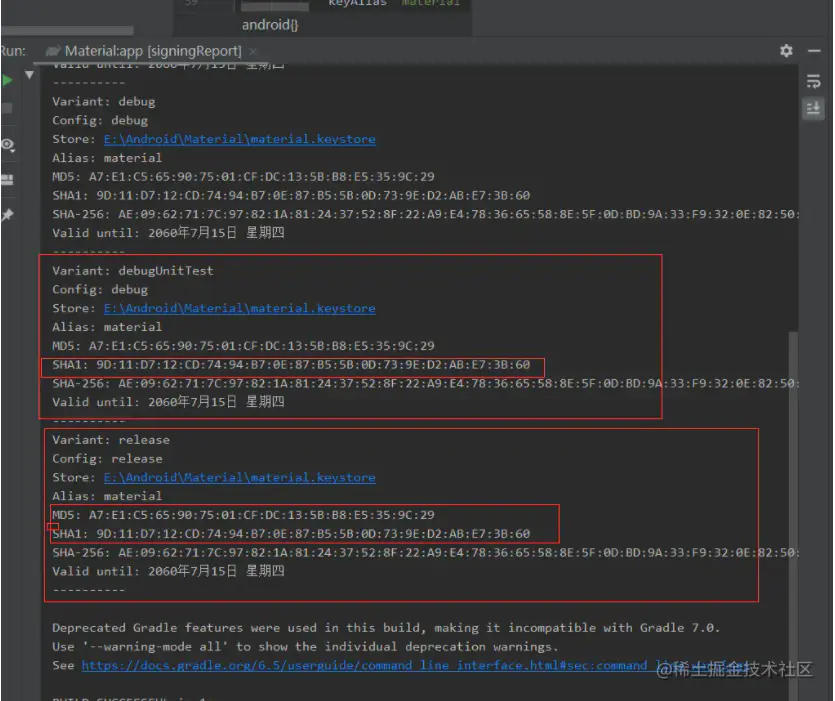Screen dimensions: 835x701
Task: Click SHA-256 line in debugUnitTest section
Action: click(x=425, y=384)
